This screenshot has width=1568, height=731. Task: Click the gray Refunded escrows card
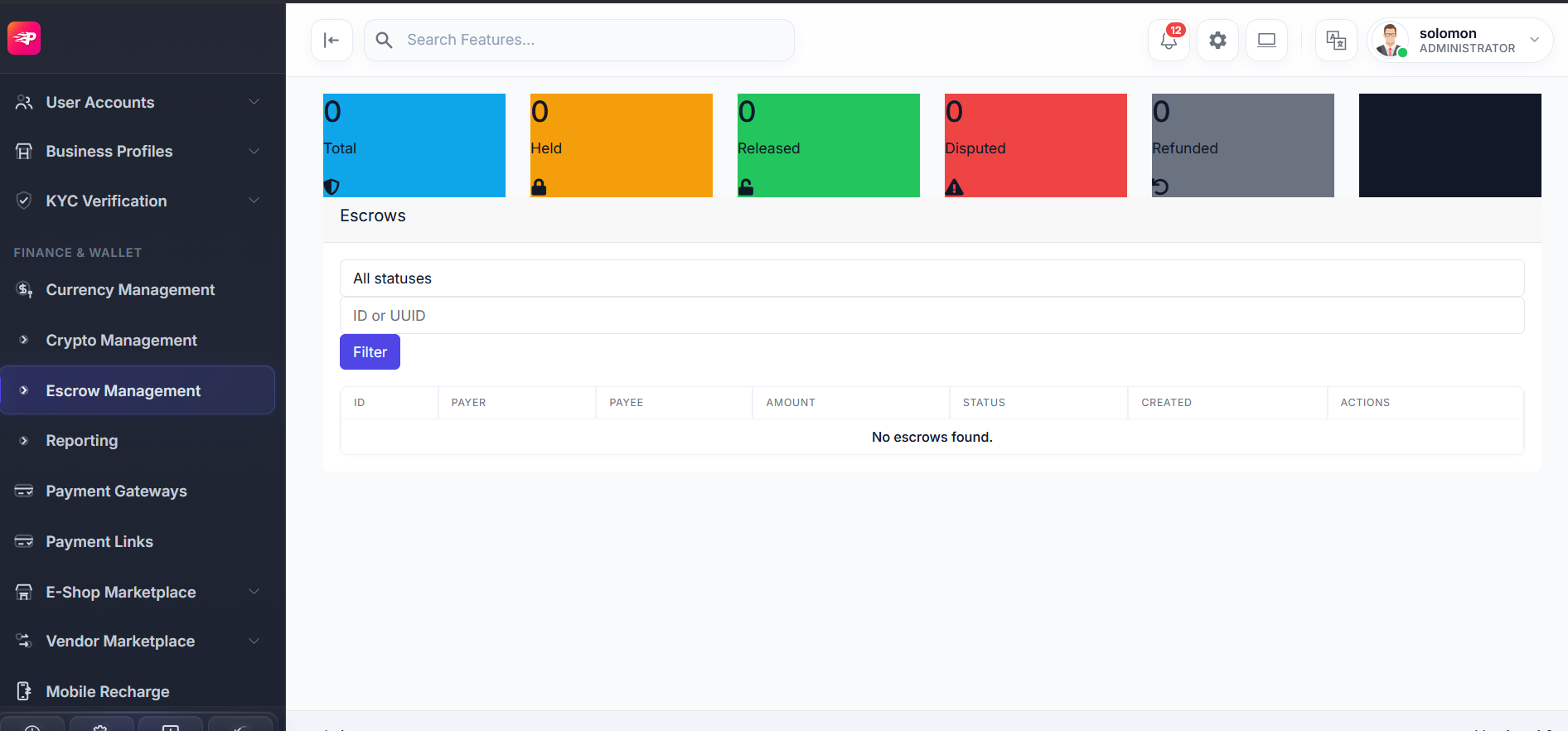click(1243, 145)
